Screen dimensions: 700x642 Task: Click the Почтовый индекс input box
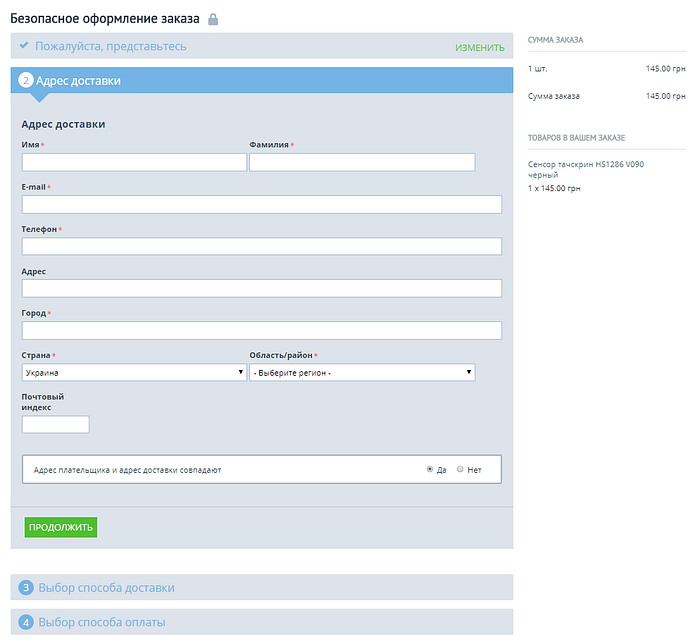[x=56, y=424]
